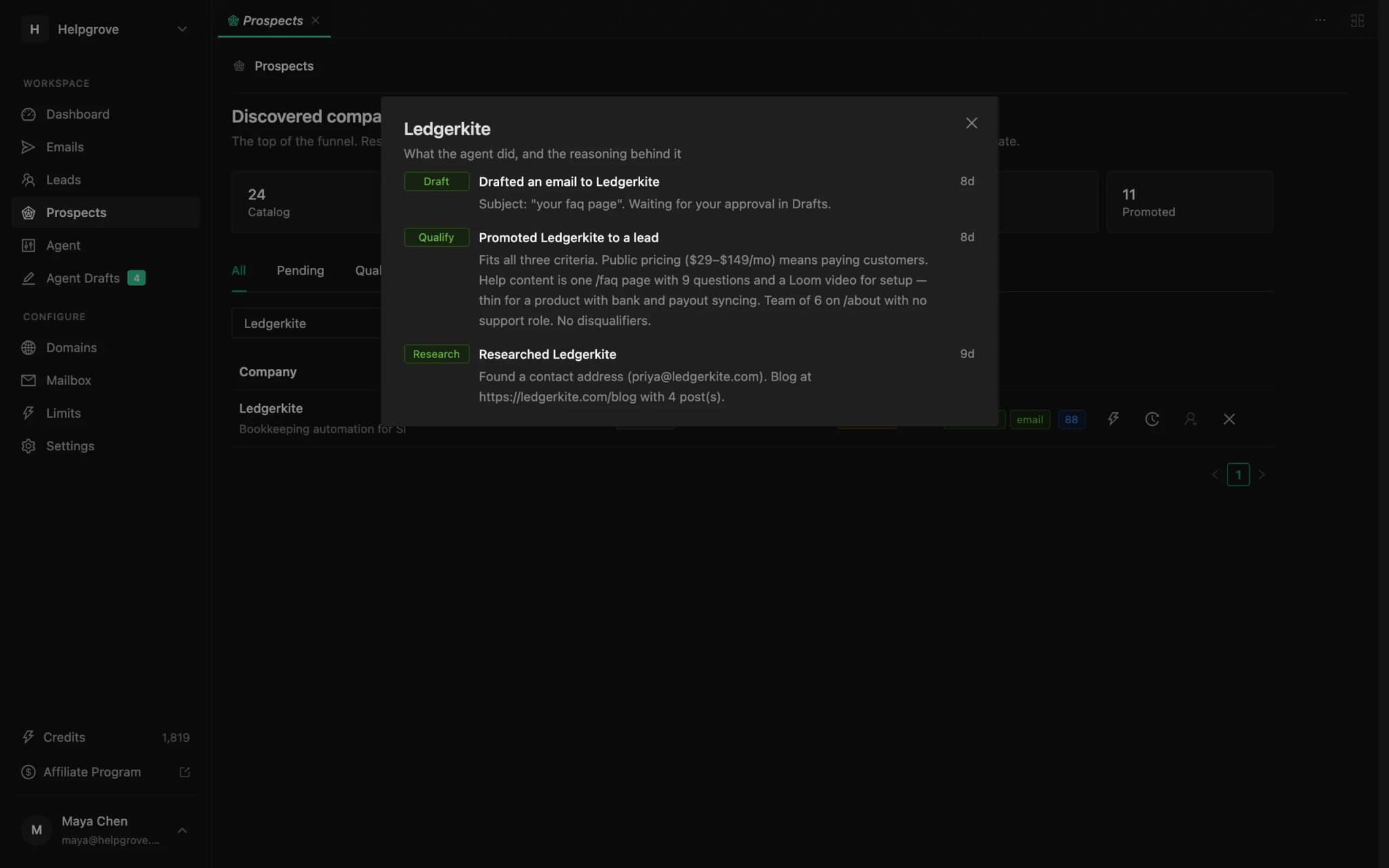
Task: Close the Prospects tab
Action: (315, 20)
